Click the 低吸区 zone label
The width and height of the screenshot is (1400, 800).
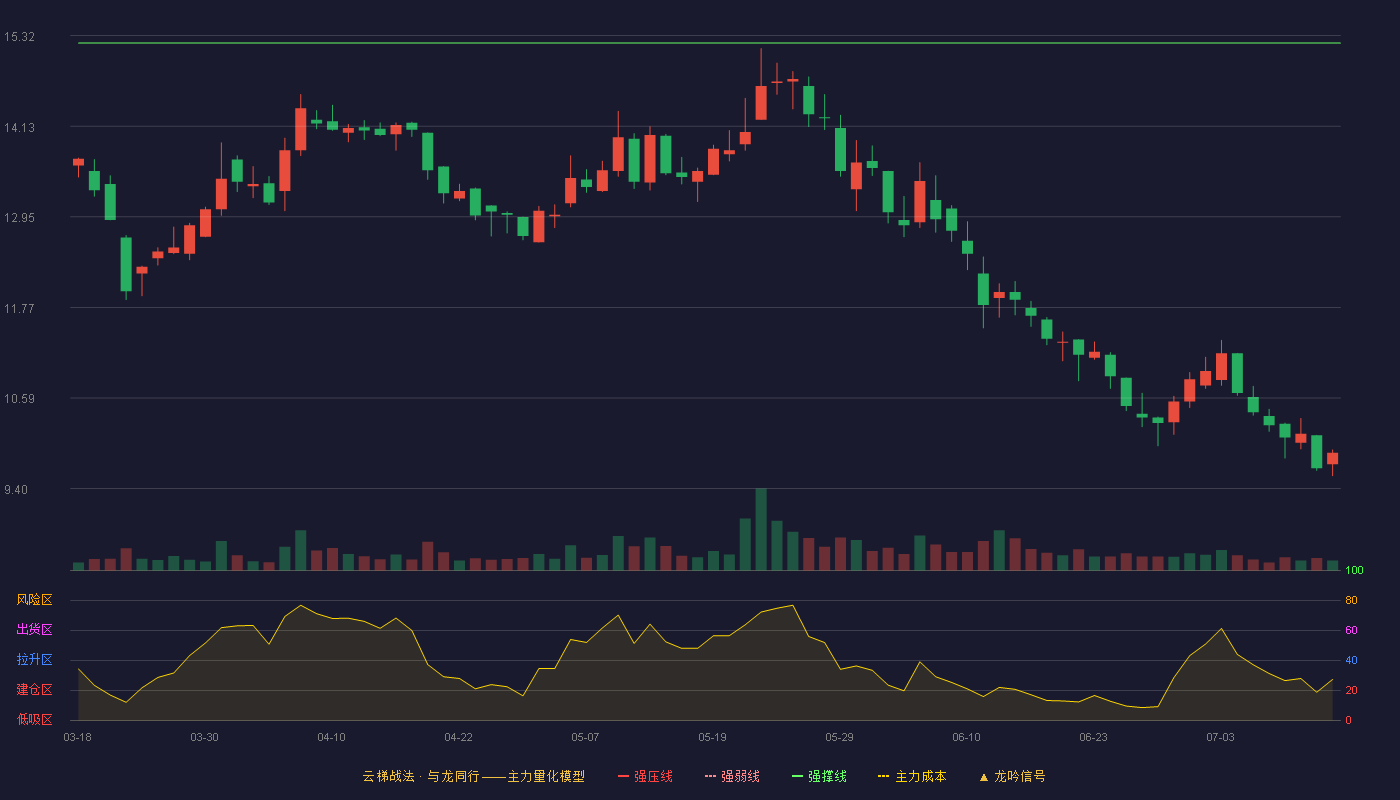[x=34, y=719]
